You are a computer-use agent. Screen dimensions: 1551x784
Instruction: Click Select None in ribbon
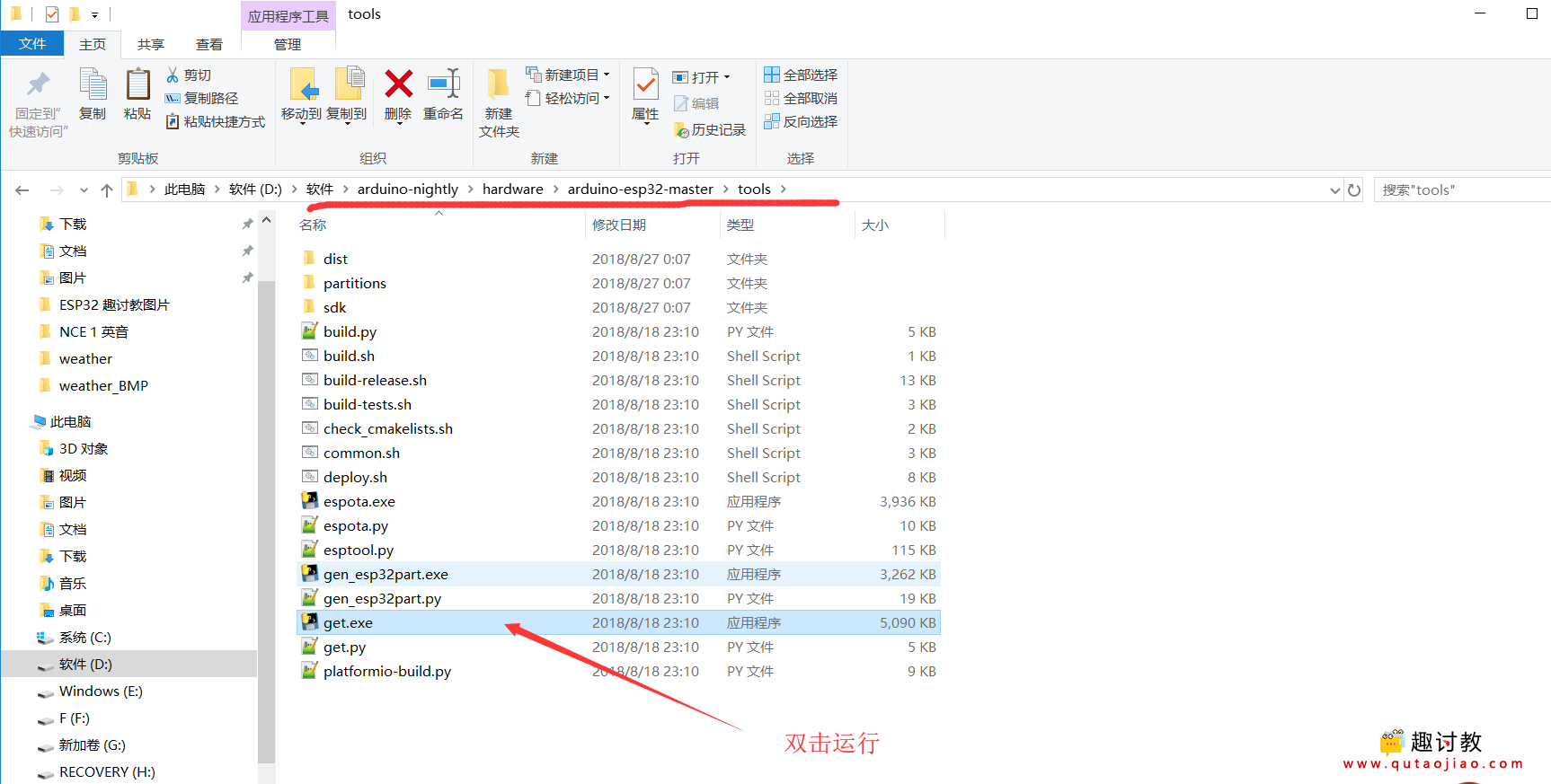tap(801, 99)
